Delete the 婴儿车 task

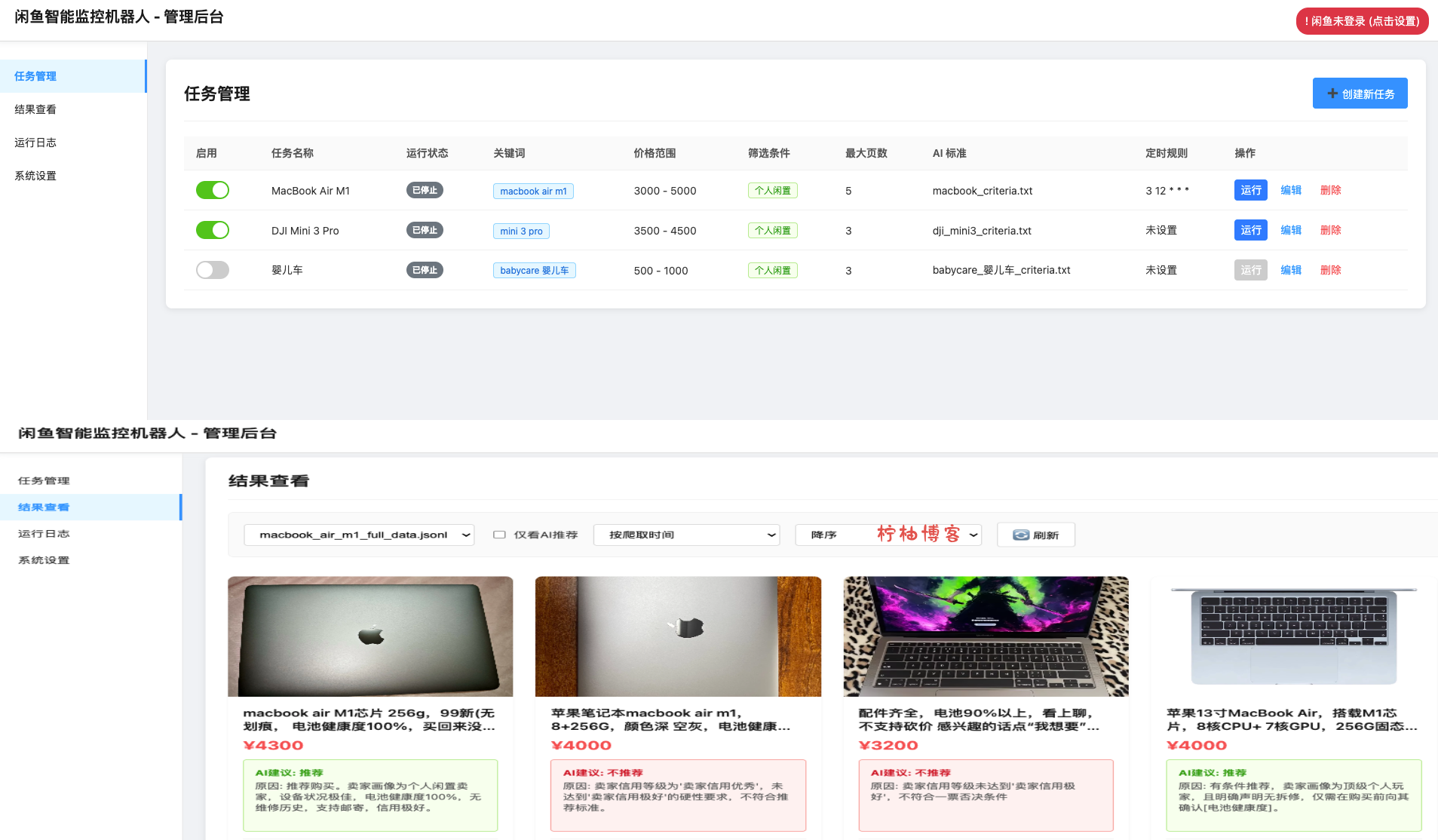[x=1330, y=269]
